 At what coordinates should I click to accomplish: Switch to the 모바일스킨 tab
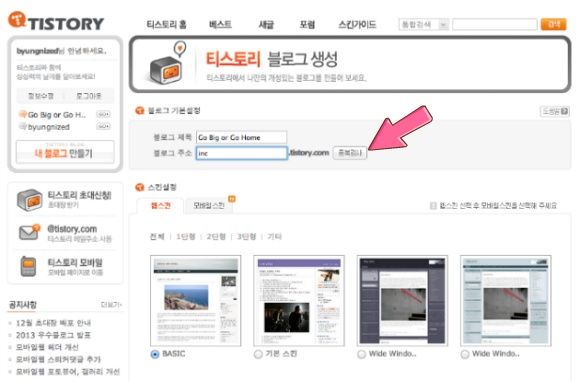[x=209, y=205]
